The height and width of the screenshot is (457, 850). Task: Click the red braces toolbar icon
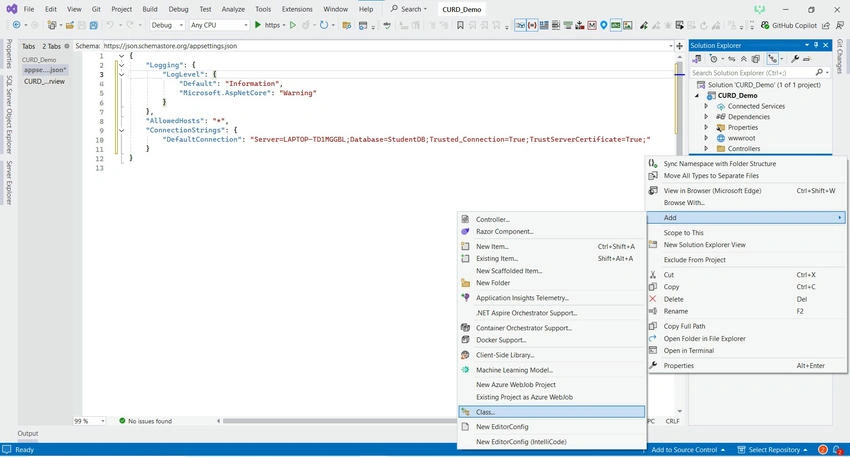point(532,25)
